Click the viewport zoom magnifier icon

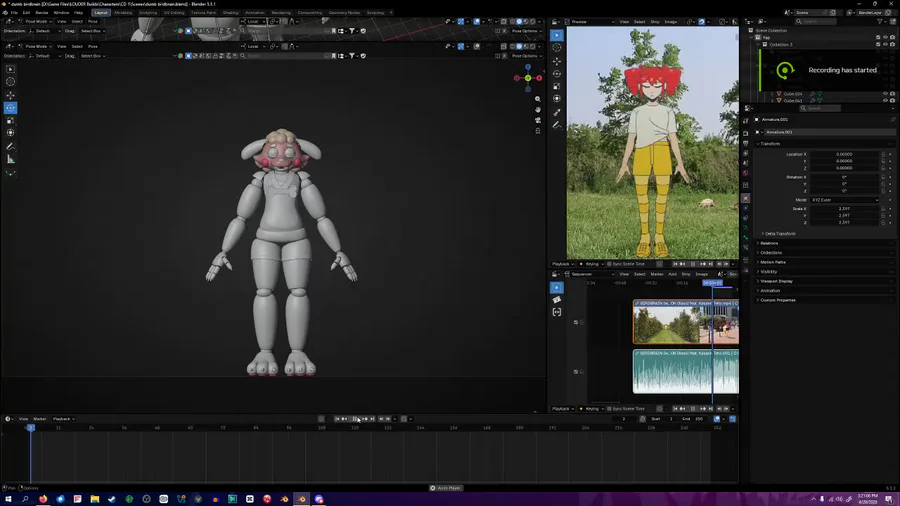pos(539,99)
